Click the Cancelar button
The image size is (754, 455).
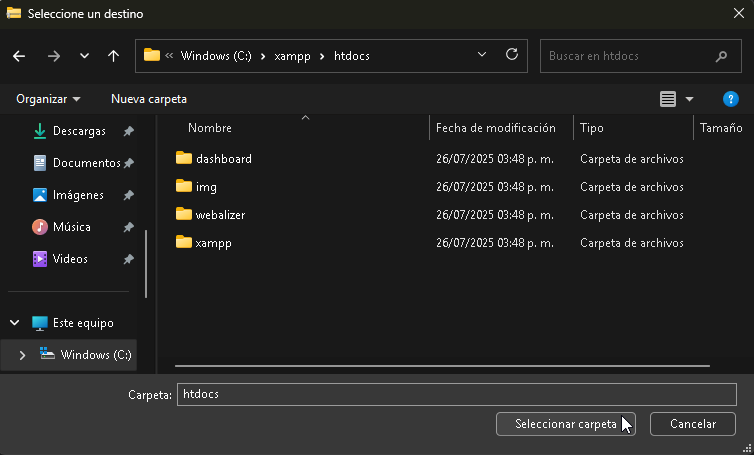click(x=693, y=424)
